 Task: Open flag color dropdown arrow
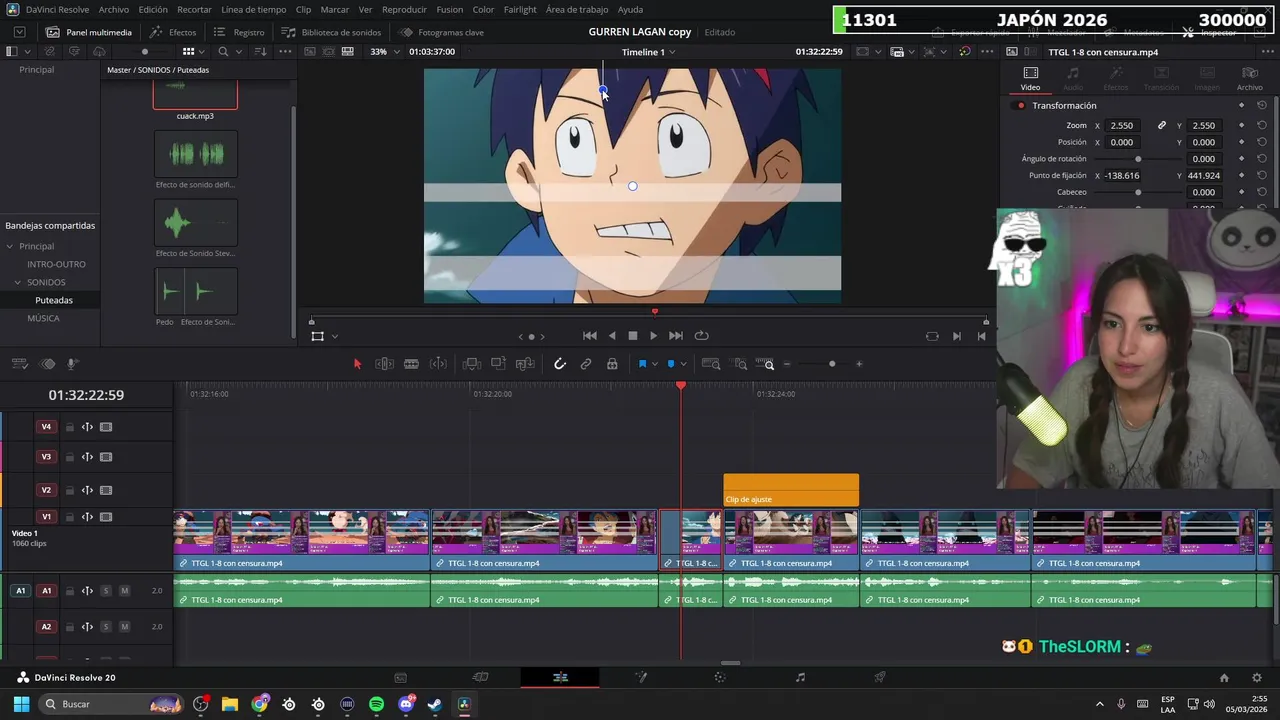[654, 364]
